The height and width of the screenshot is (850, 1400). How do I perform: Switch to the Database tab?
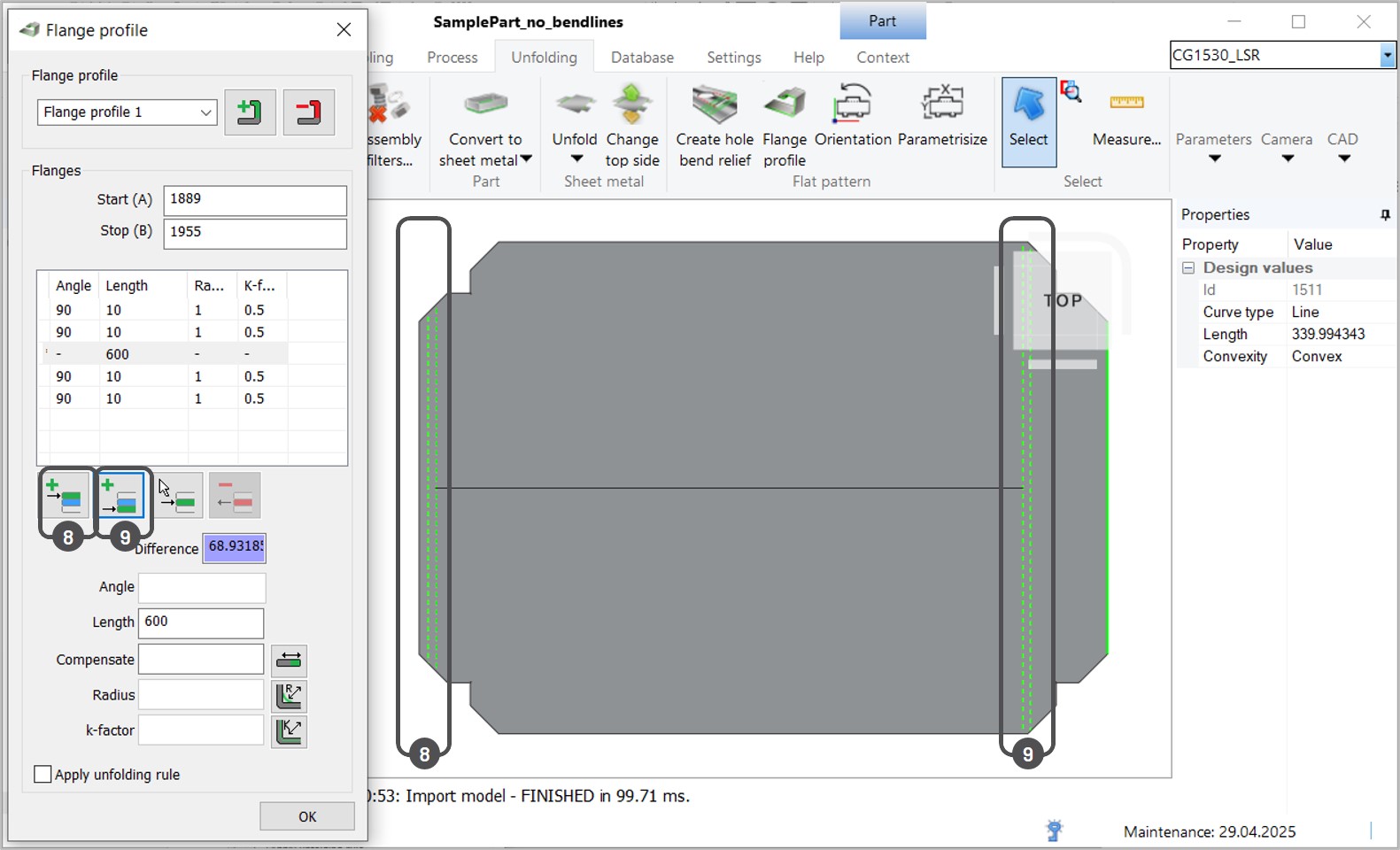(642, 58)
